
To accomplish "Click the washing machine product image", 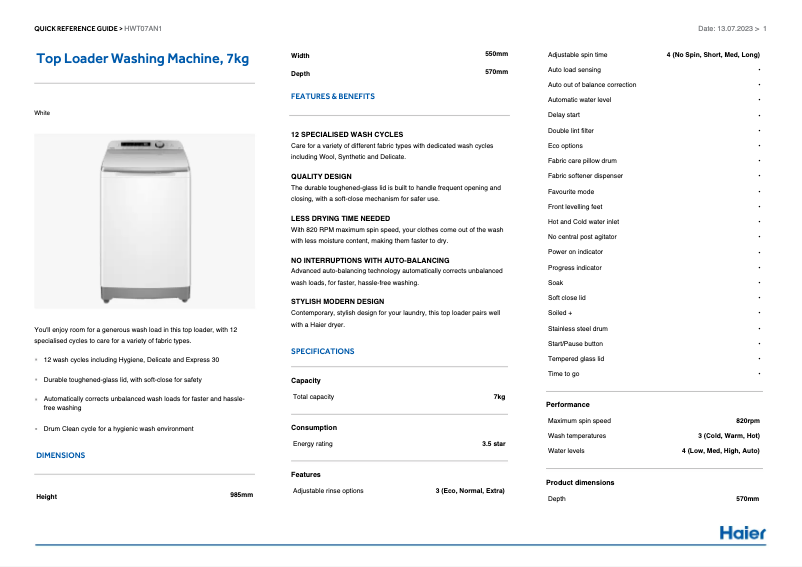I will point(145,219).
